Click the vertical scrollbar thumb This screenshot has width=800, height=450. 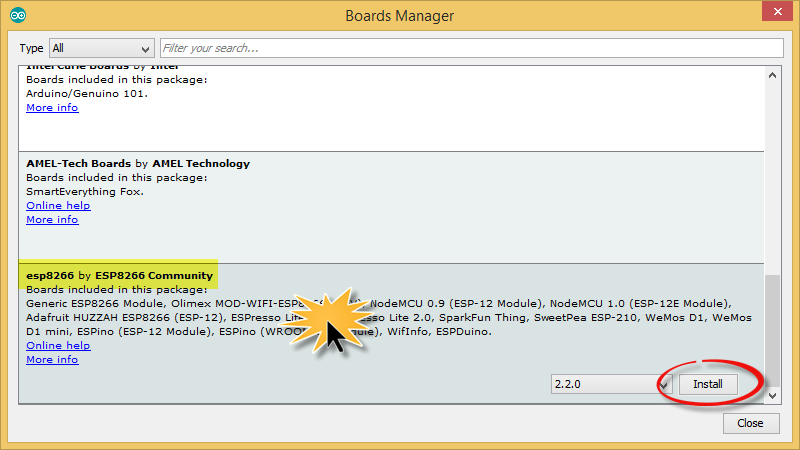[x=772, y=331]
